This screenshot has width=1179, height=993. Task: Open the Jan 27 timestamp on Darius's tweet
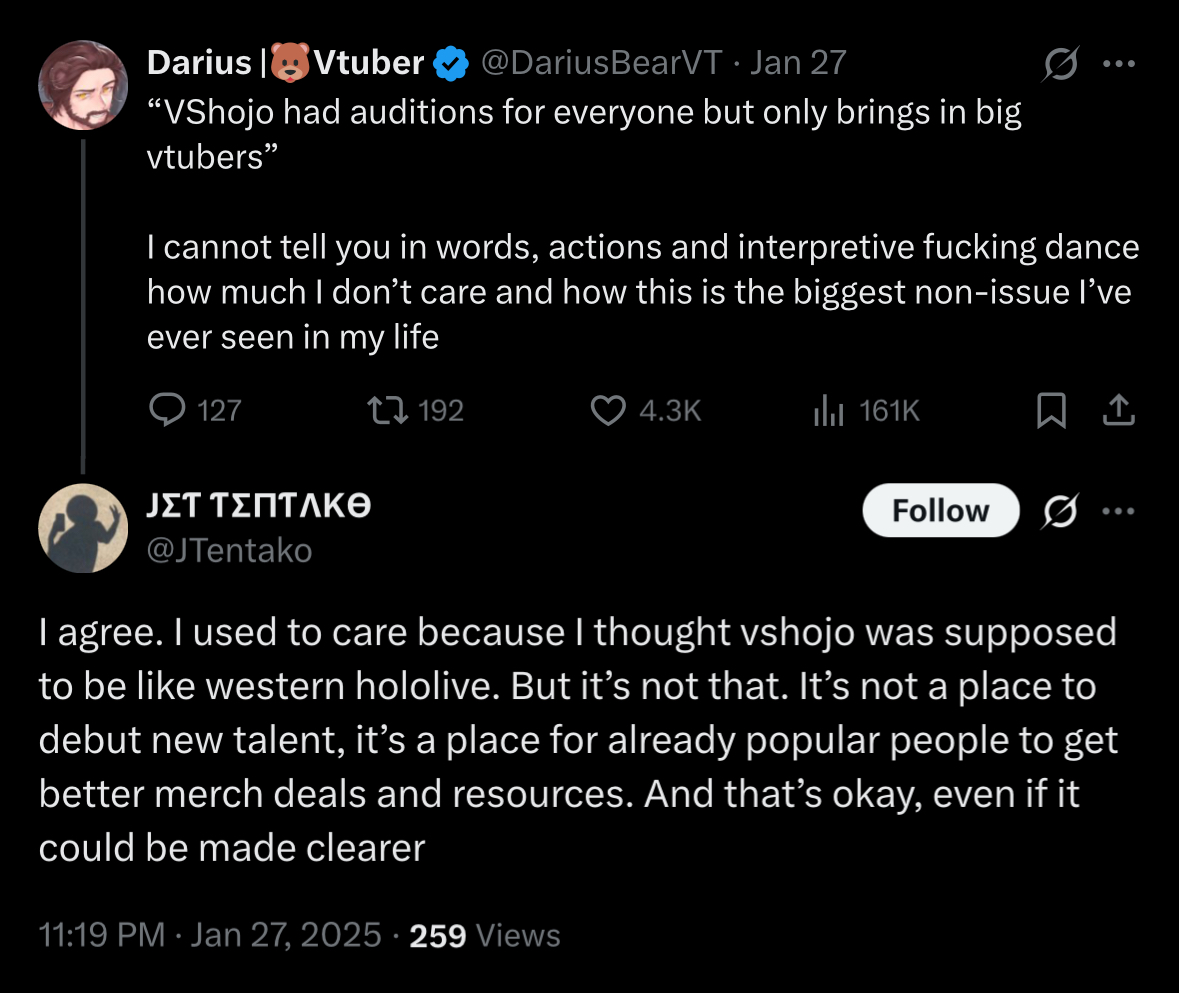coord(798,64)
